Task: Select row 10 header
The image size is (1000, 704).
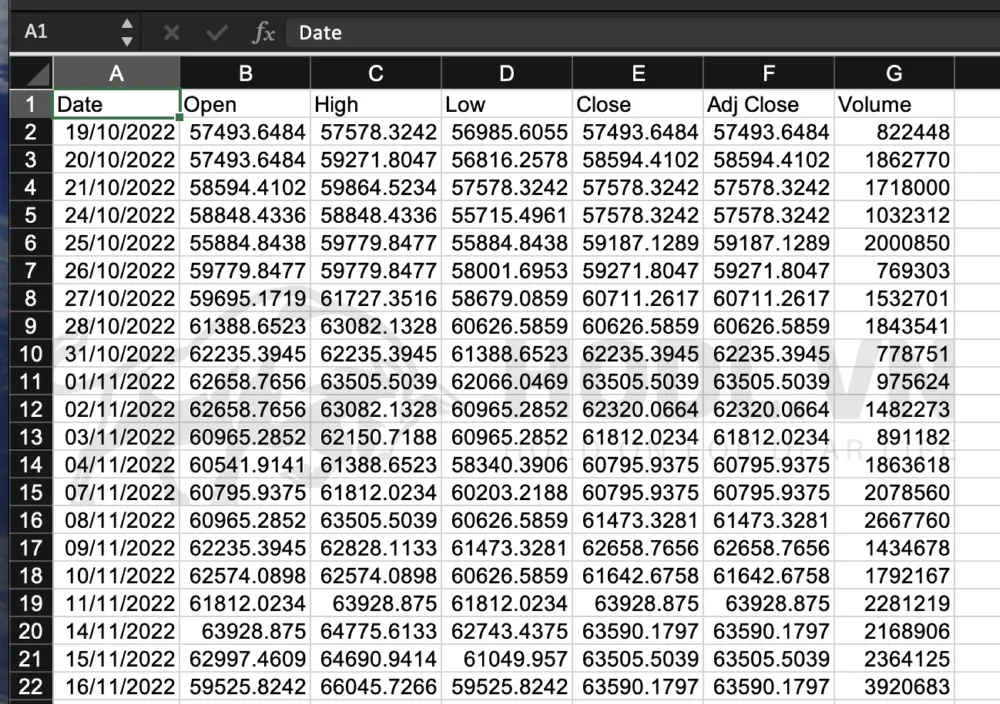Action: pyautogui.click(x=30, y=354)
